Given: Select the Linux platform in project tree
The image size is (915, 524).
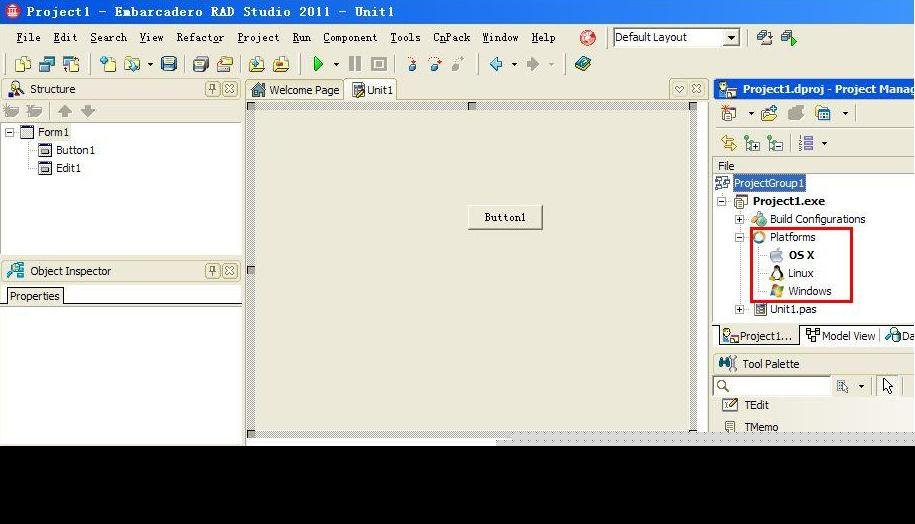Looking at the screenshot, I should 800,273.
